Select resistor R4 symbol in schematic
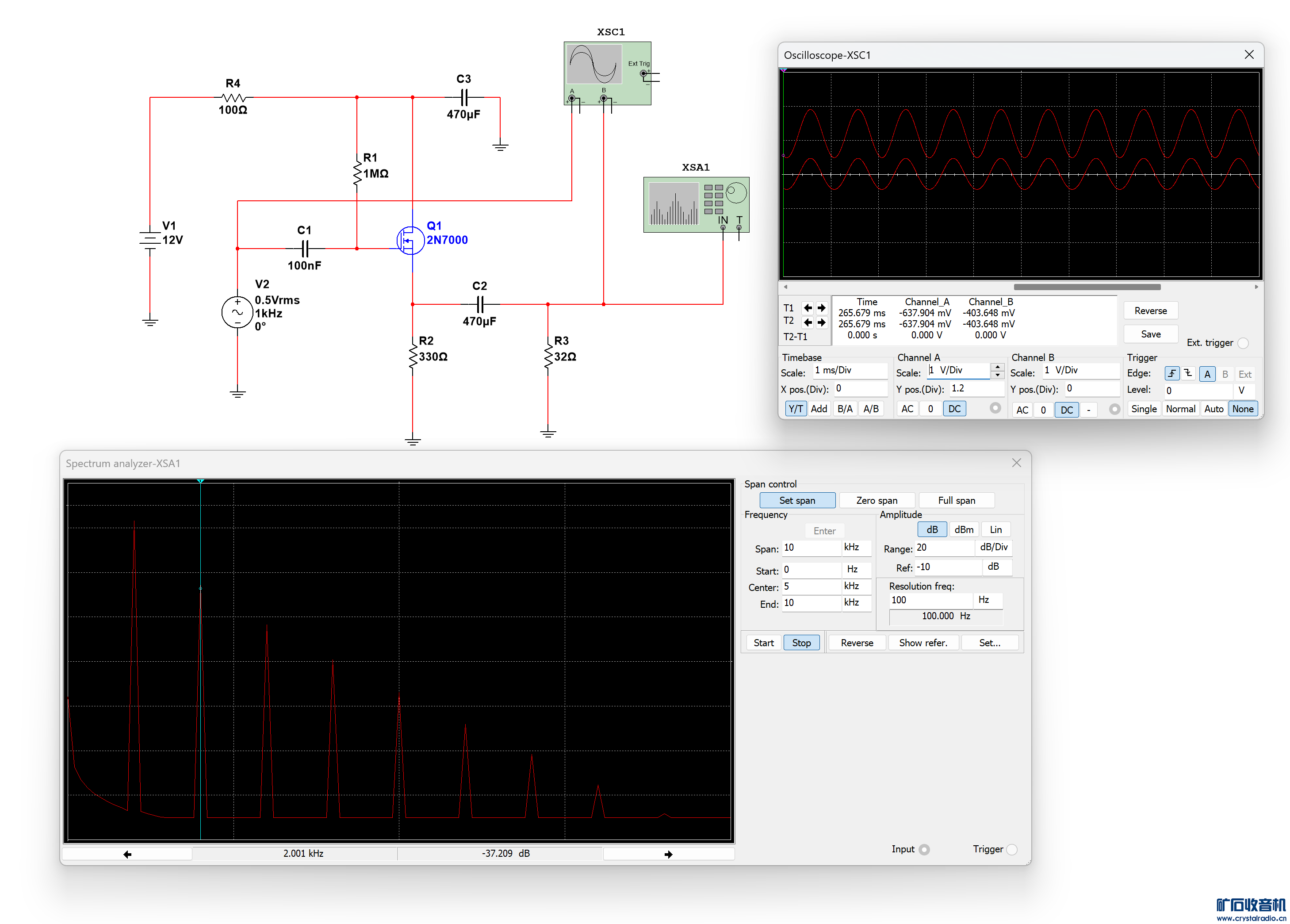 (x=233, y=97)
